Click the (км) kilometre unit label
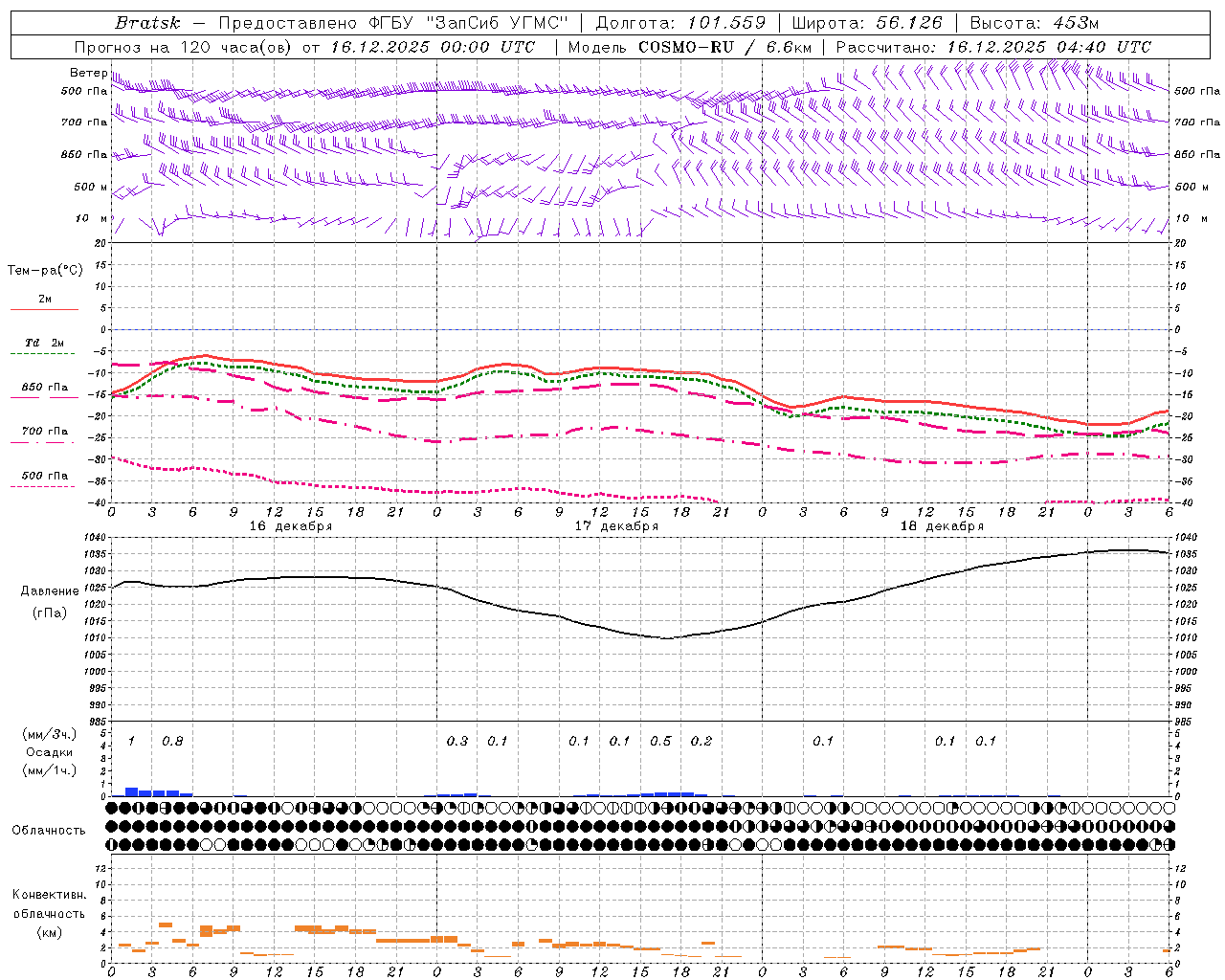The width and height of the screenshot is (1225, 980). click(50, 932)
